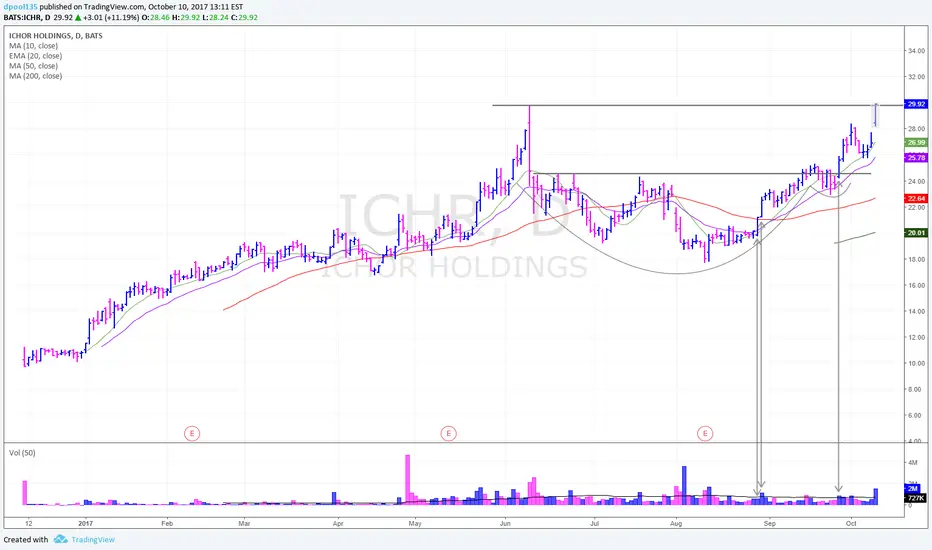932x550 pixels.
Task: Click the 14.00 price axis label
Action: [916, 312]
